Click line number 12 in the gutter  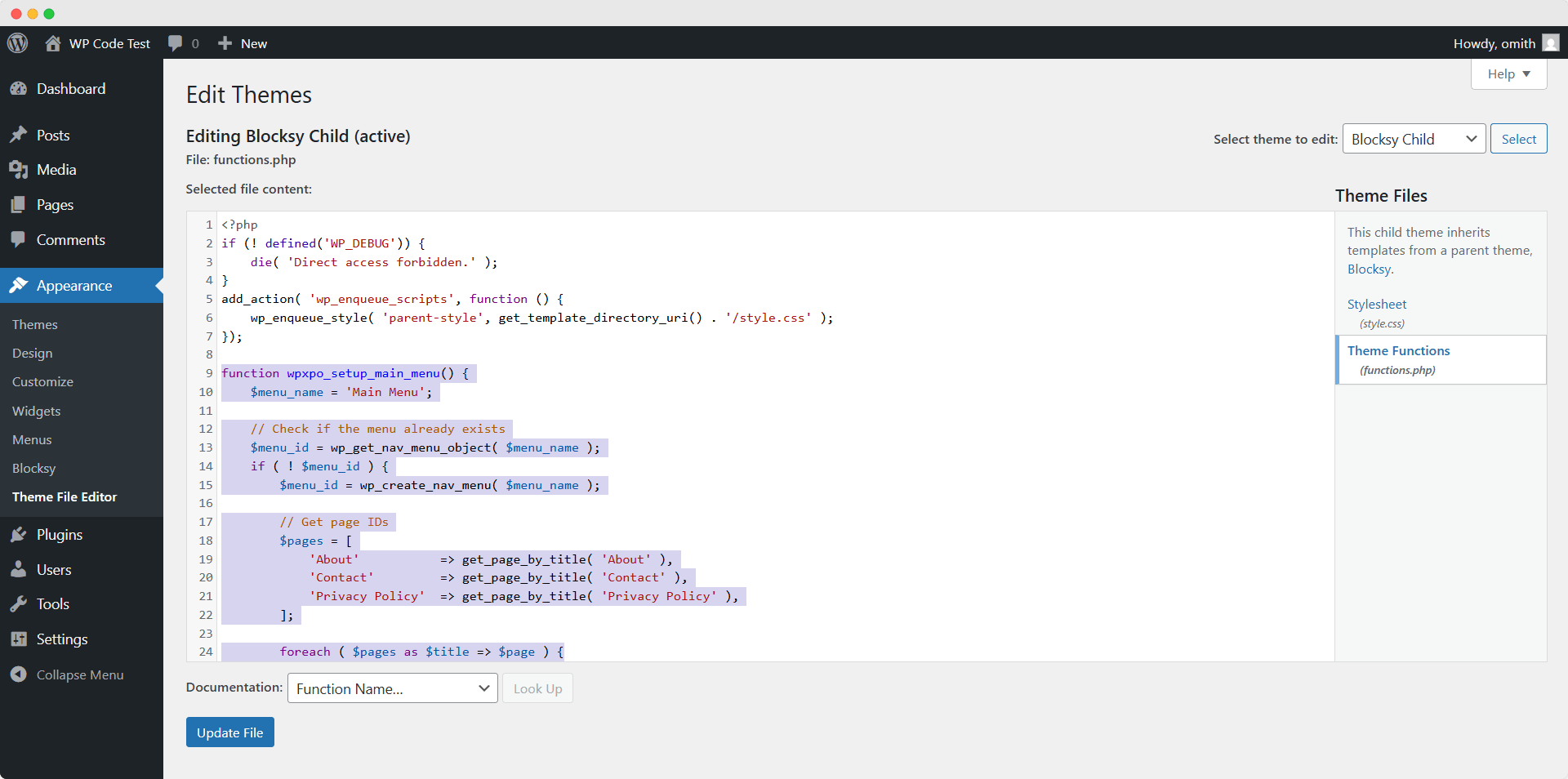pos(206,429)
